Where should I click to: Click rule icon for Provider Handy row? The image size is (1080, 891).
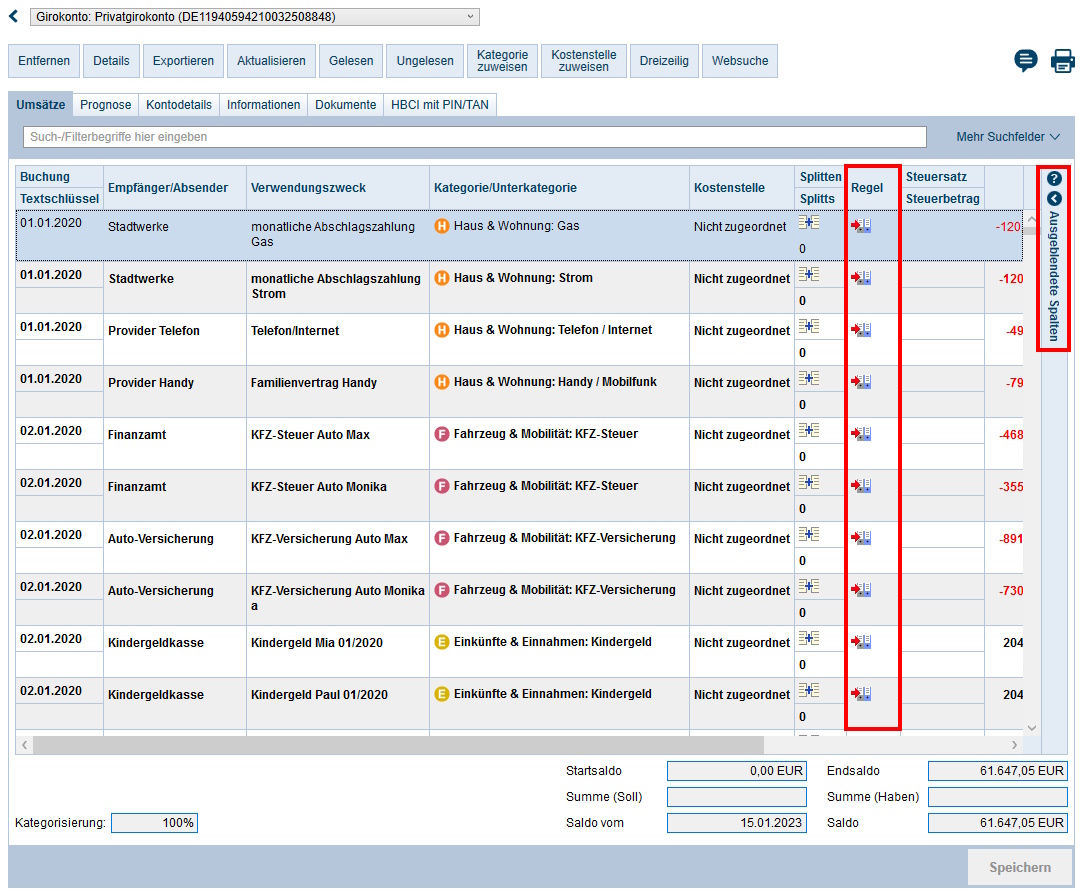[x=861, y=381]
